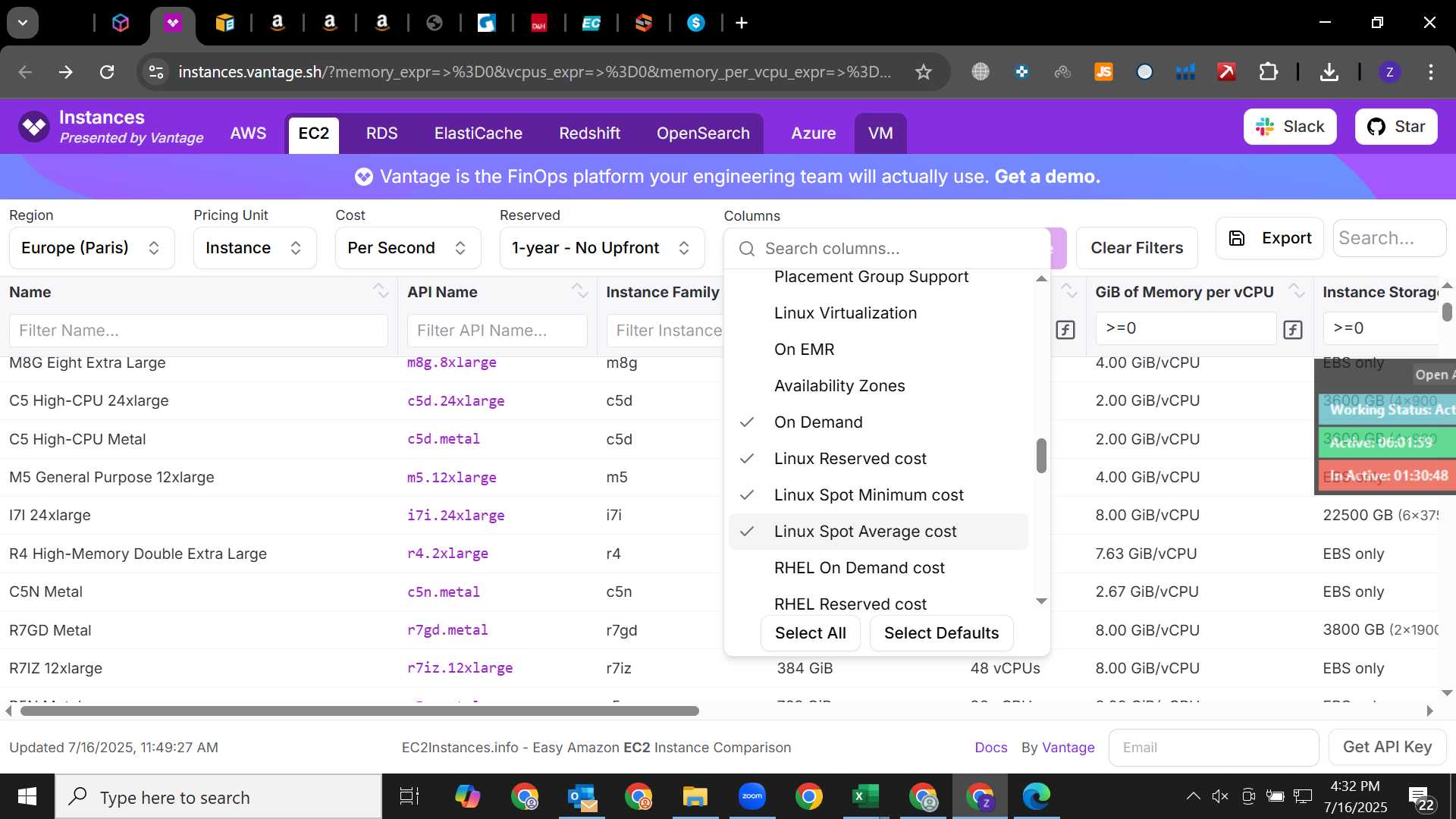Click the red arrow extension icon
This screenshot has height=819, width=1456.
point(1226,72)
